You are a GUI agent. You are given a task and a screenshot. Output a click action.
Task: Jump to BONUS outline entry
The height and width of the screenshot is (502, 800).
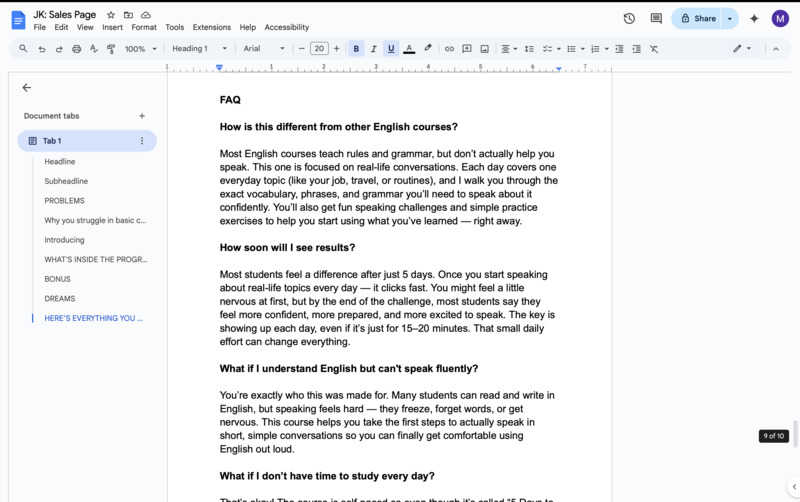coord(57,279)
